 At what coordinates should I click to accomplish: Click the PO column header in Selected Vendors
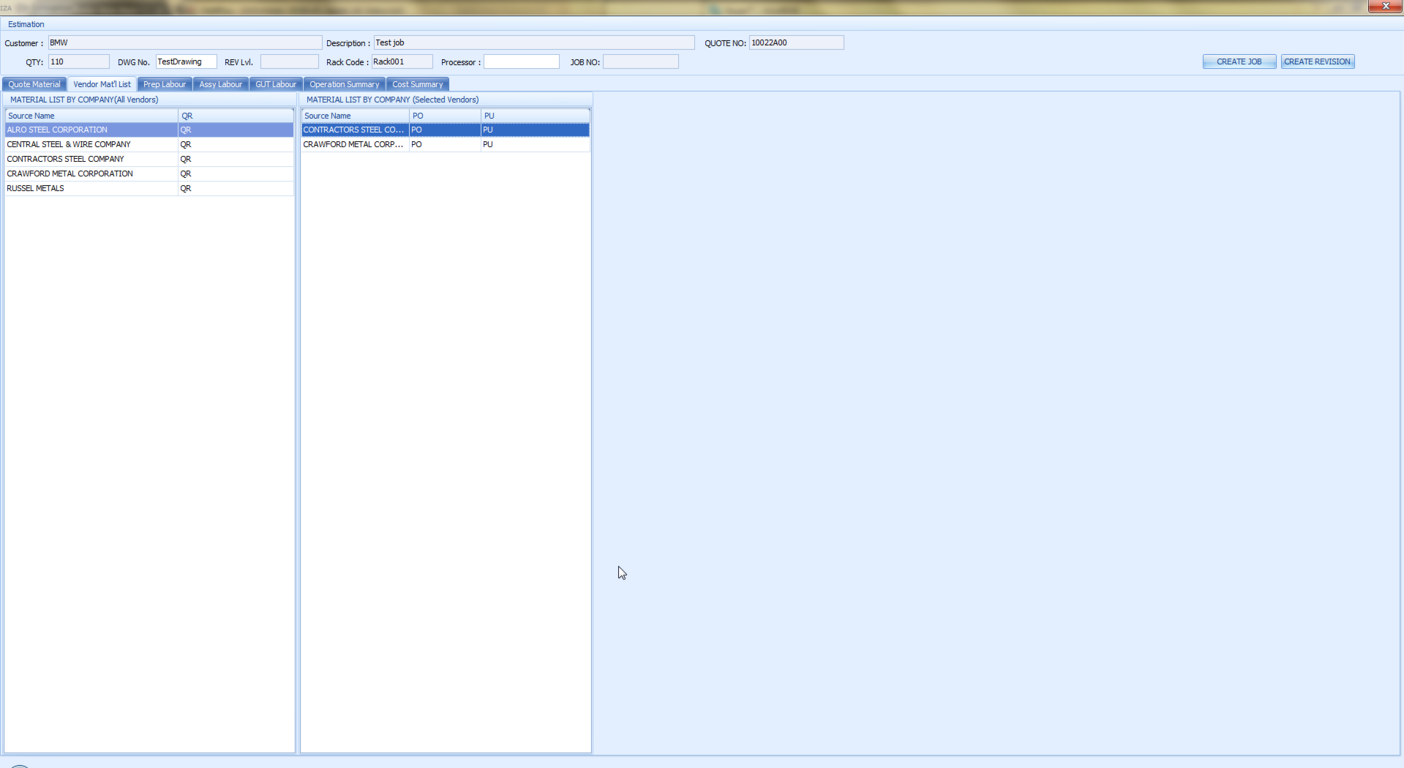pyautogui.click(x=444, y=116)
